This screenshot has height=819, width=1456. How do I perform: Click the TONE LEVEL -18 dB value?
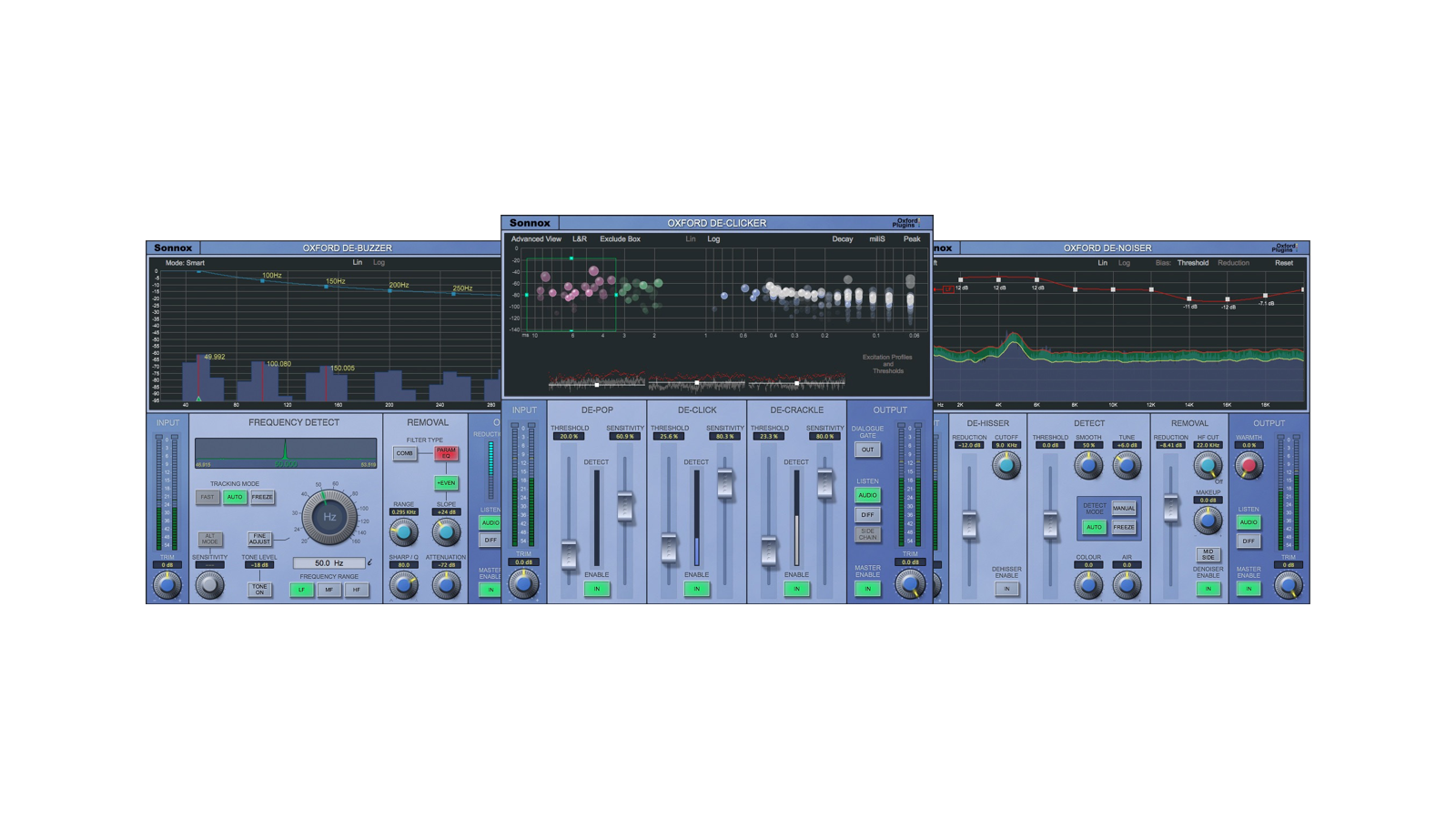[259, 565]
